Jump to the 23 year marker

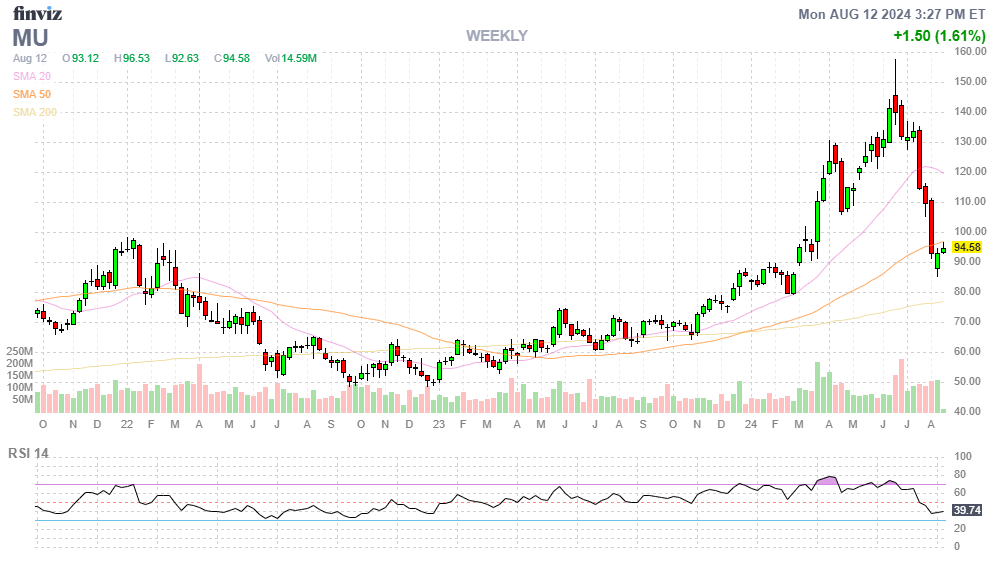click(x=437, y=425)
